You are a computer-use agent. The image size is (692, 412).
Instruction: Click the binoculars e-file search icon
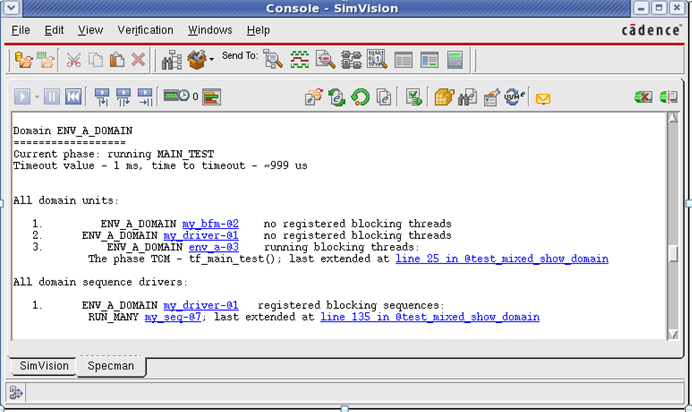[x=467, y=97]
